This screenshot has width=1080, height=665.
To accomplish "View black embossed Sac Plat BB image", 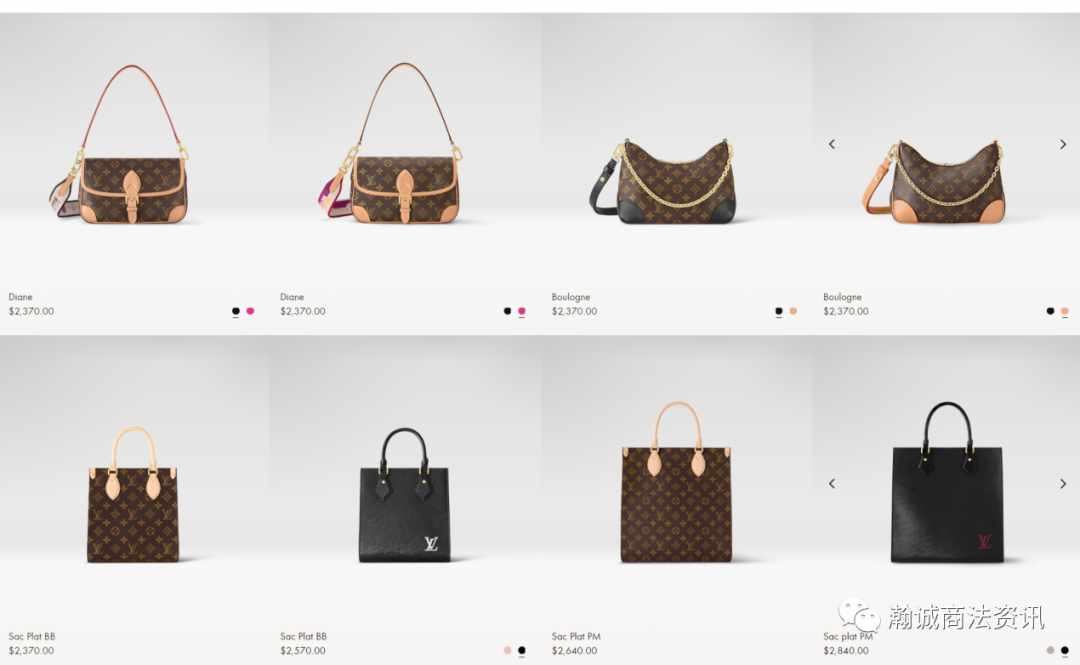I will coord(404,495).
